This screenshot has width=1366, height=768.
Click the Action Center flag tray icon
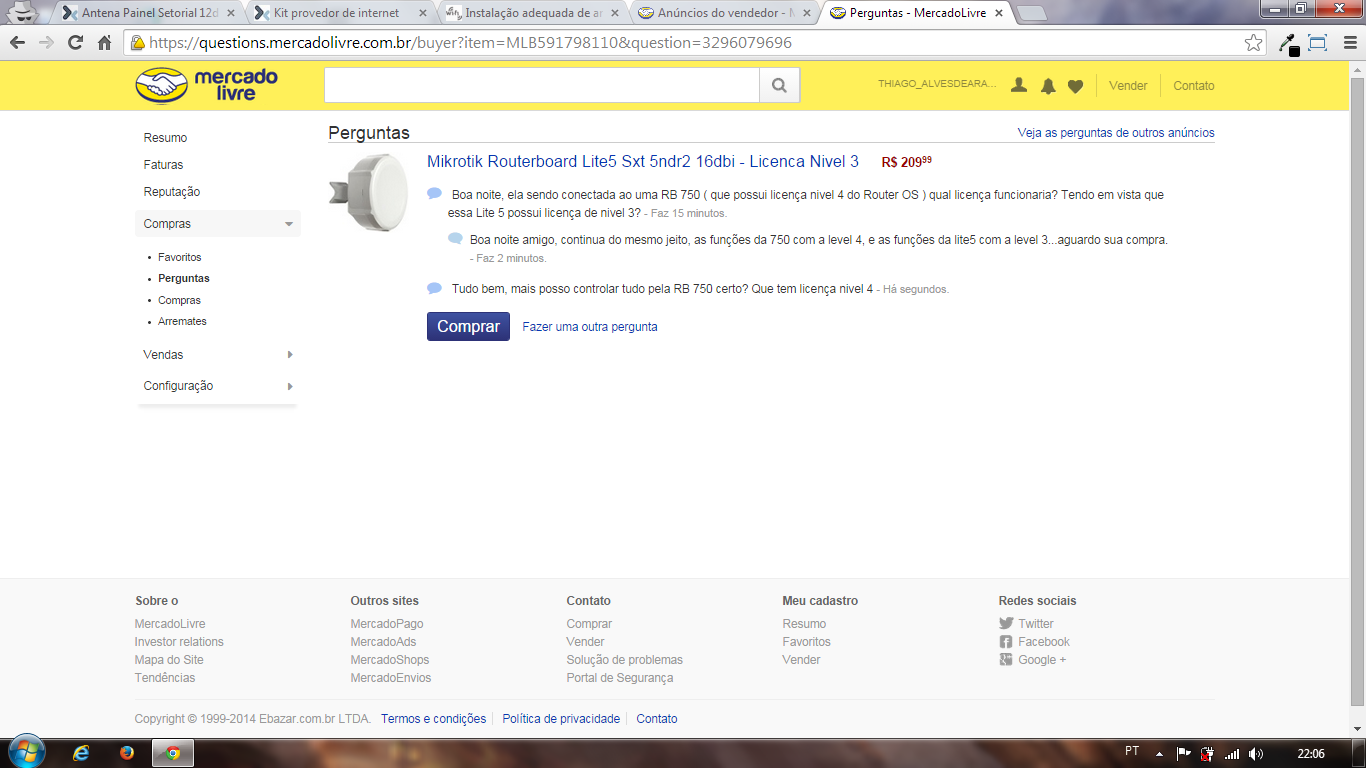(x=1184, y=754)
